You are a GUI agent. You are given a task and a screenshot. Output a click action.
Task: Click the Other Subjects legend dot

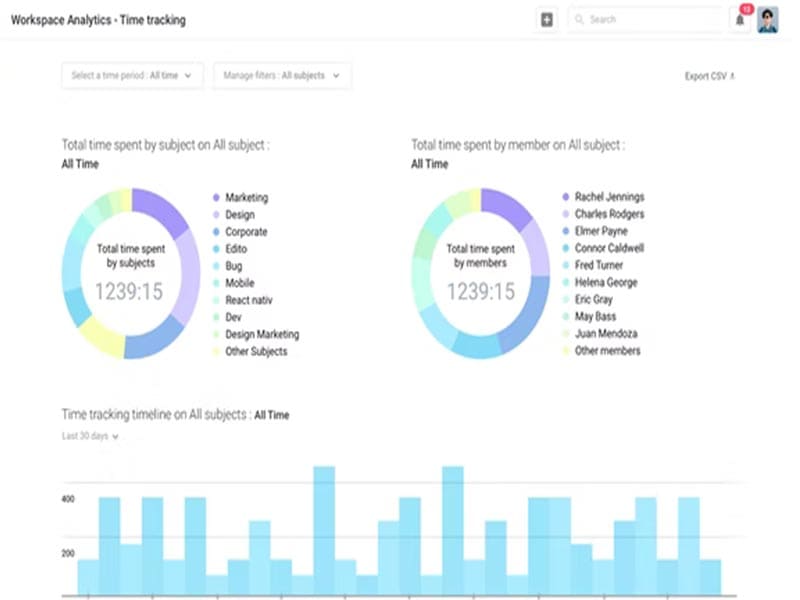click(215, 352)
